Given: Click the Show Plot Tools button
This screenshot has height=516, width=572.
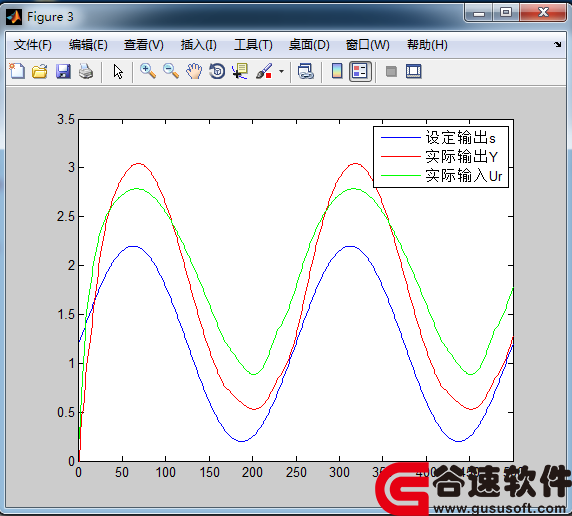Looking at the screenshot, I should (414, 71).
